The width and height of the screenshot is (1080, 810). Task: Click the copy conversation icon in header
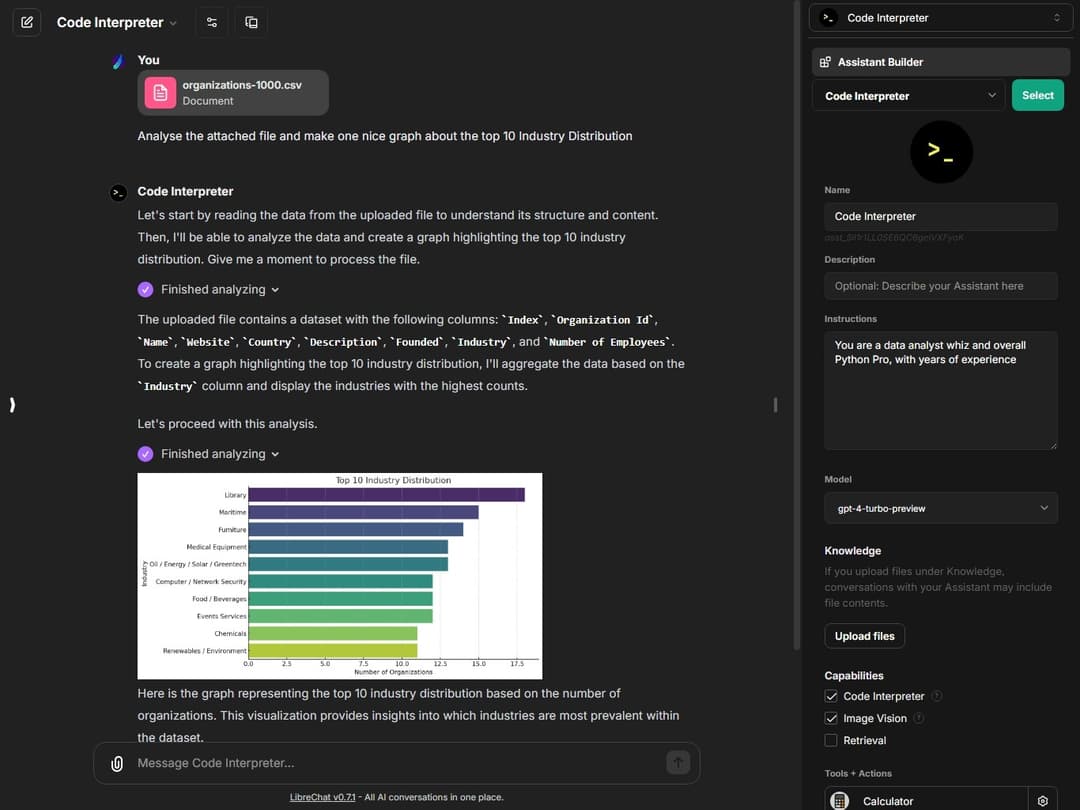click(x=251, y=22)
